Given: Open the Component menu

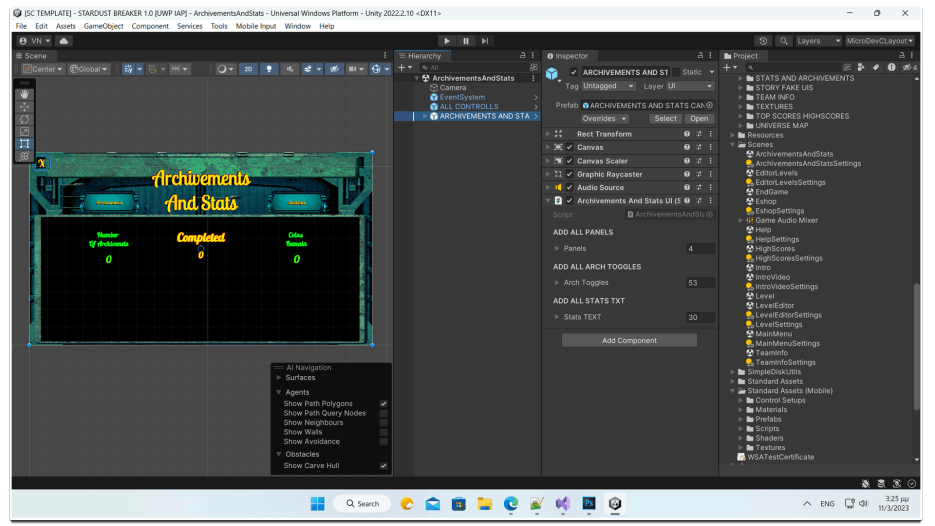Looking at the screenshot, I should (x=150, y=26).
